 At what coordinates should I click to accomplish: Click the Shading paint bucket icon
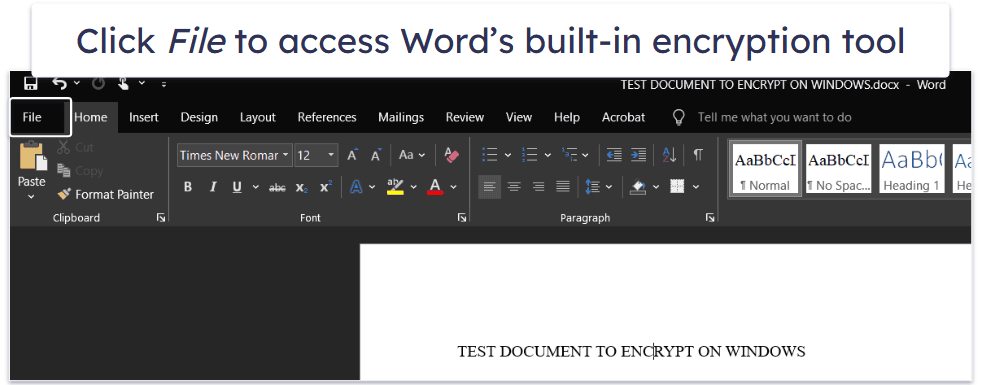[638, 187]
